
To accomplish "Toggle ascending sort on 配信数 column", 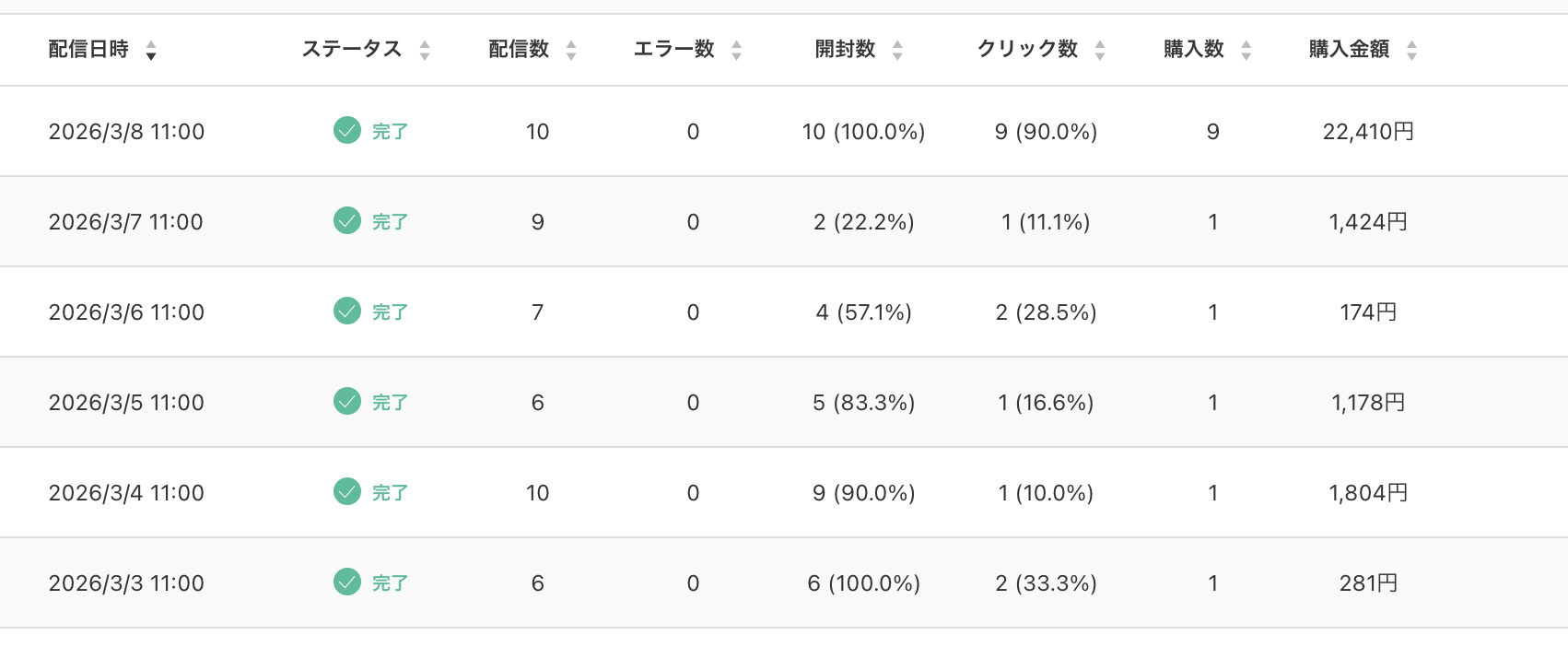I will [573, 51].
